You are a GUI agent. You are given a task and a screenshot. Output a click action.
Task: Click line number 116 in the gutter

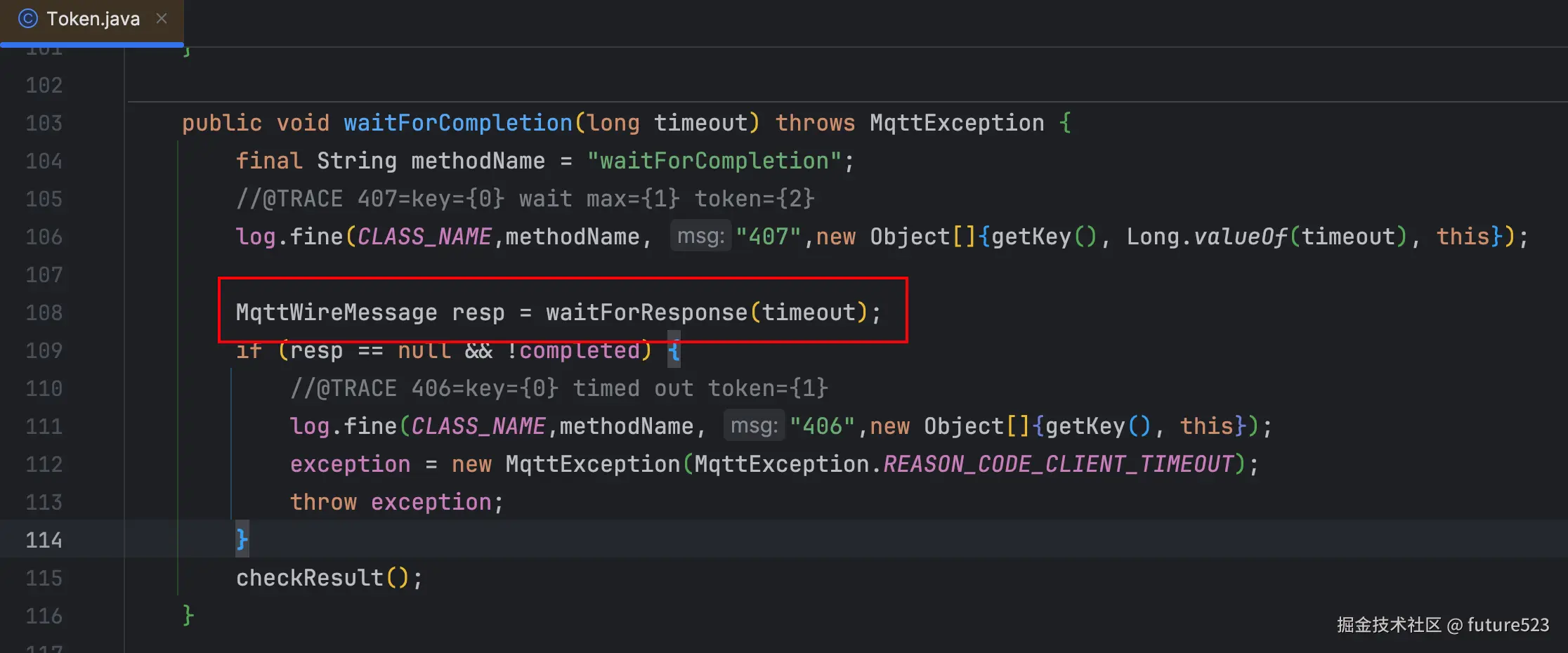tap(44, 616)
